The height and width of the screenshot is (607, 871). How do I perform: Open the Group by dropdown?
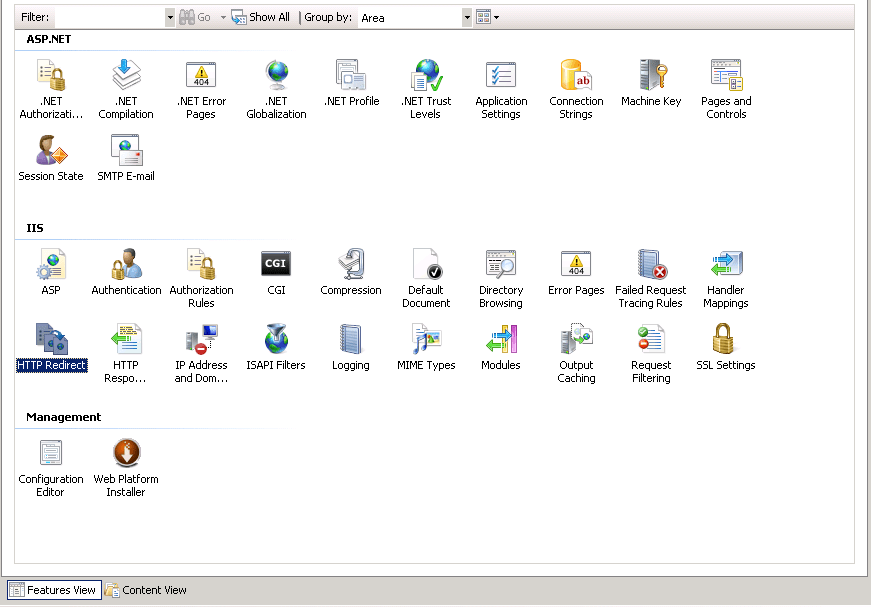465,17
